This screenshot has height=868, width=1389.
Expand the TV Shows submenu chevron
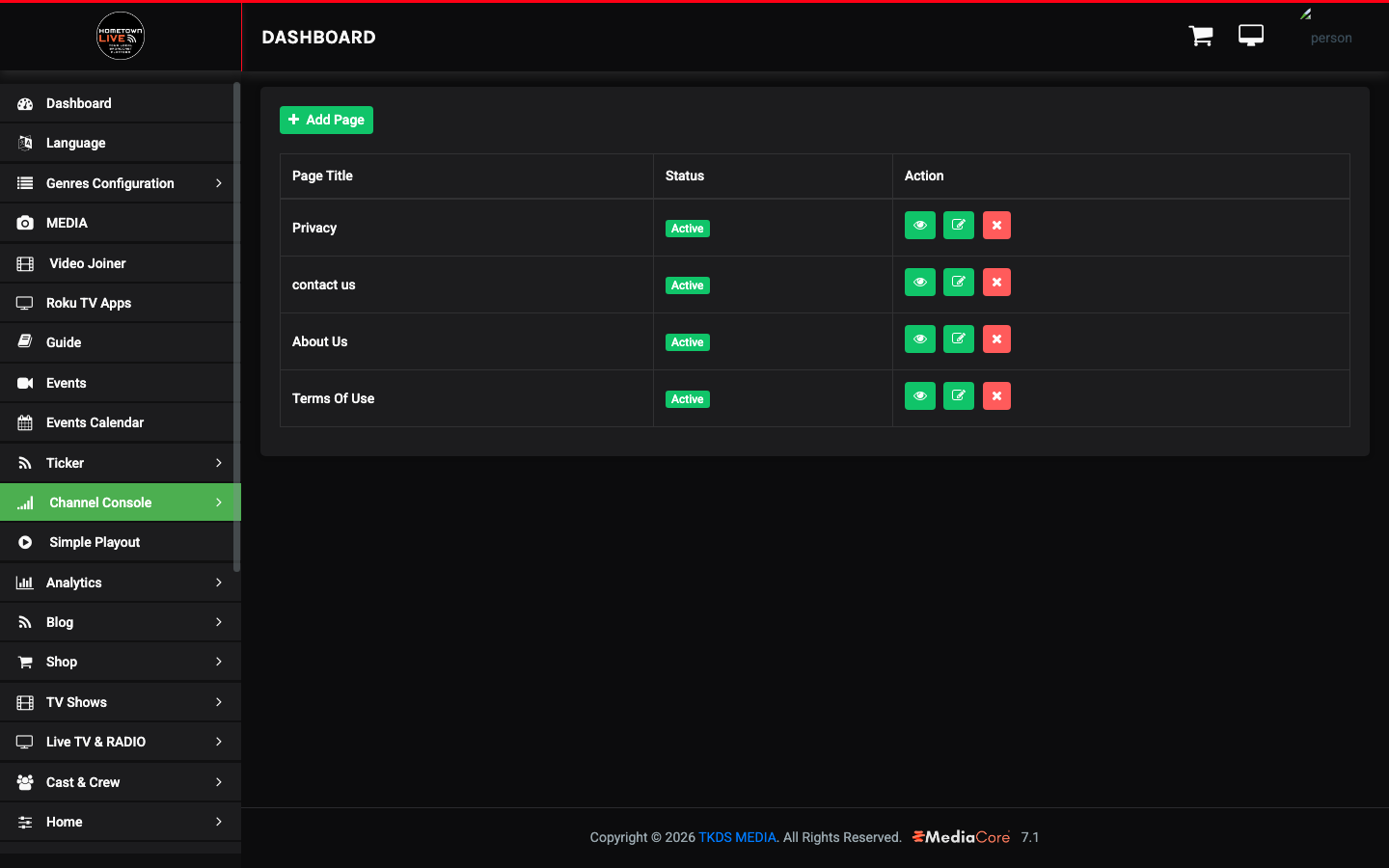219,702
